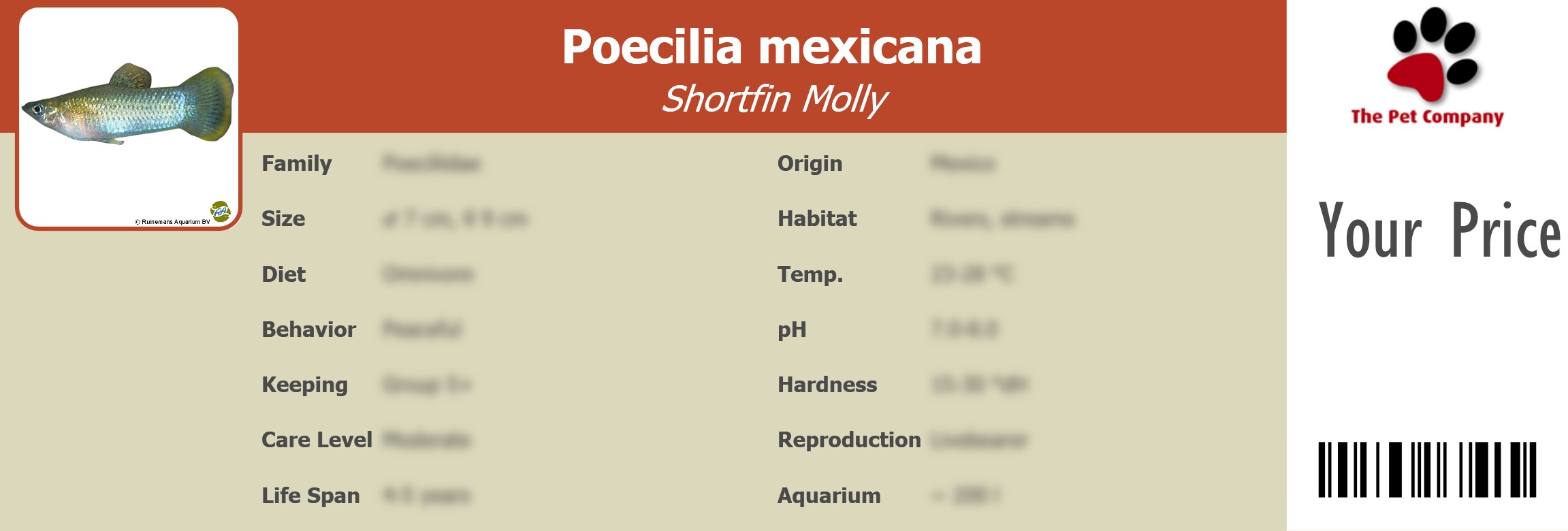Select the Diet label

[283, 274]
